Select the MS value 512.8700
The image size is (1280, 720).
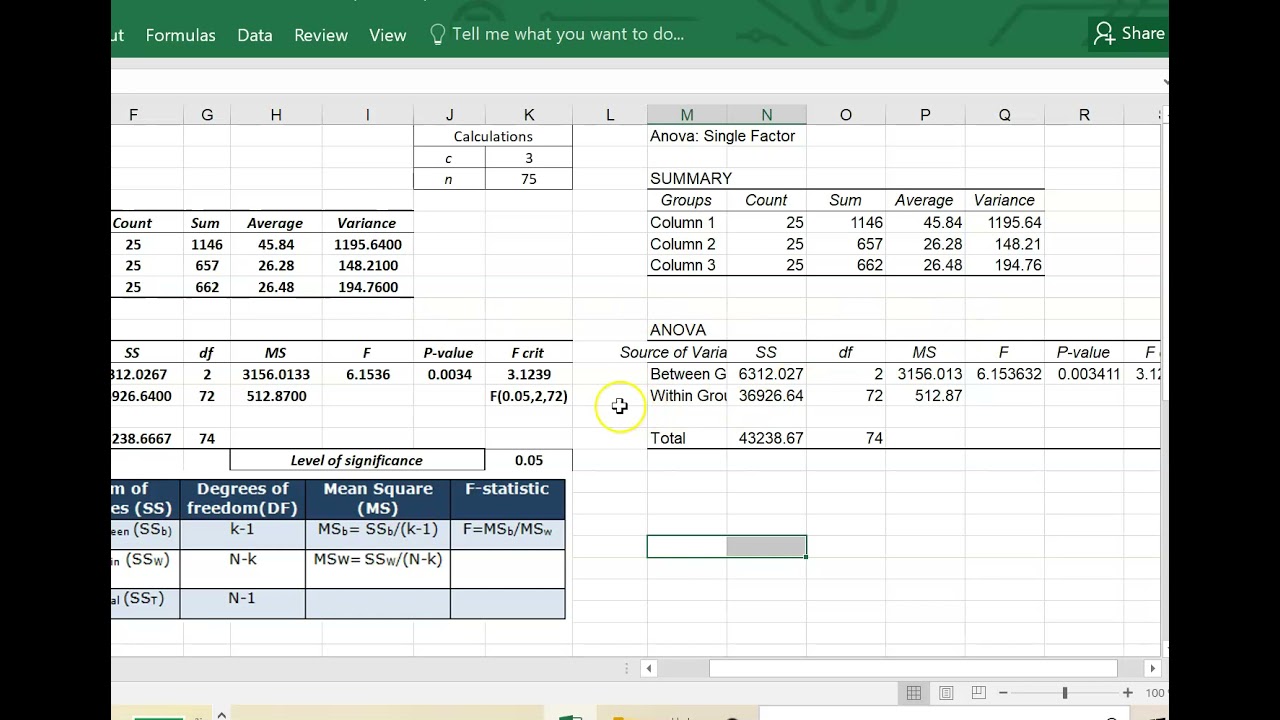pos(276,396)
